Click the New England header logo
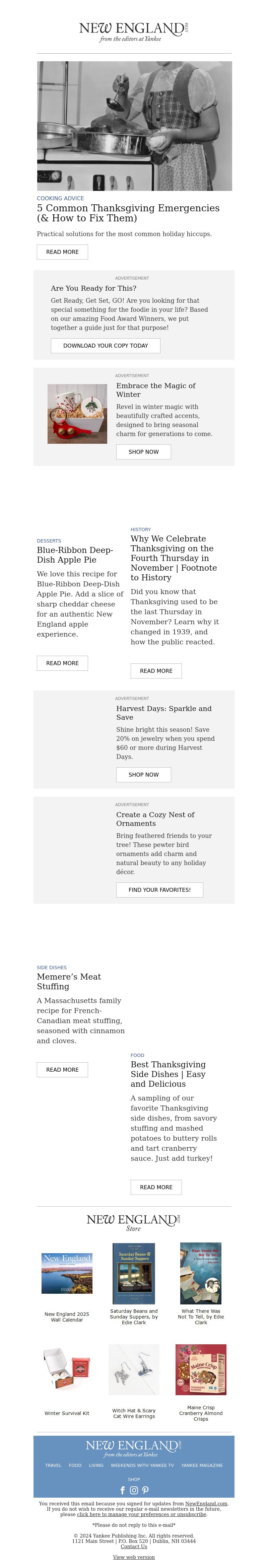Screen dimensions: 268x1568 [134, 32]
